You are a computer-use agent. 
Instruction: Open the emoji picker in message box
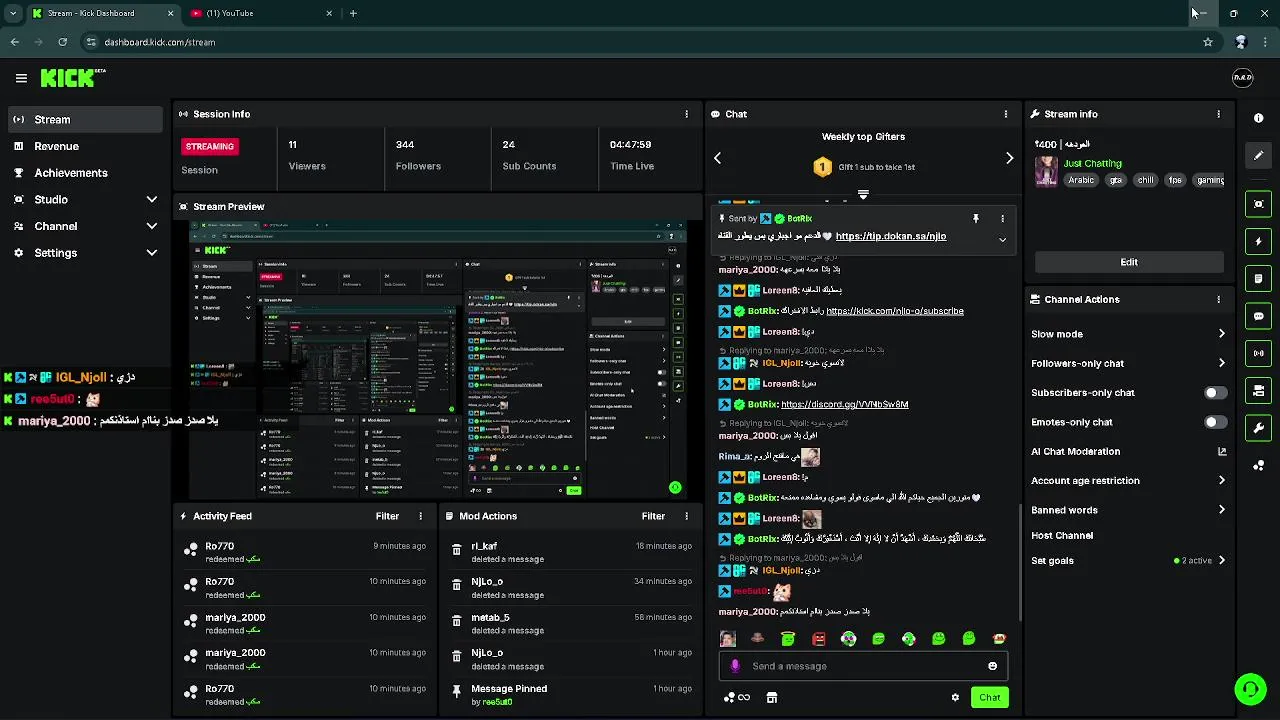(992, 666)
